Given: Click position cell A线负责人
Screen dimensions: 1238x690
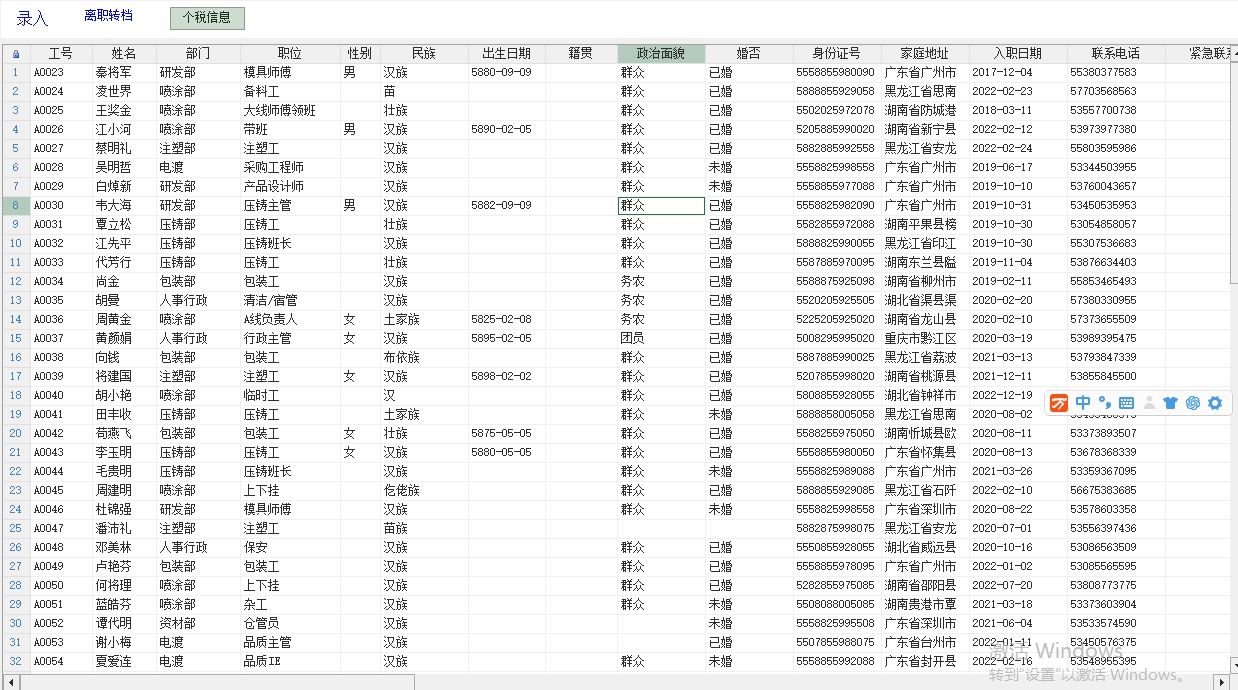Looking at the screenshot, I should coord(290,320).
